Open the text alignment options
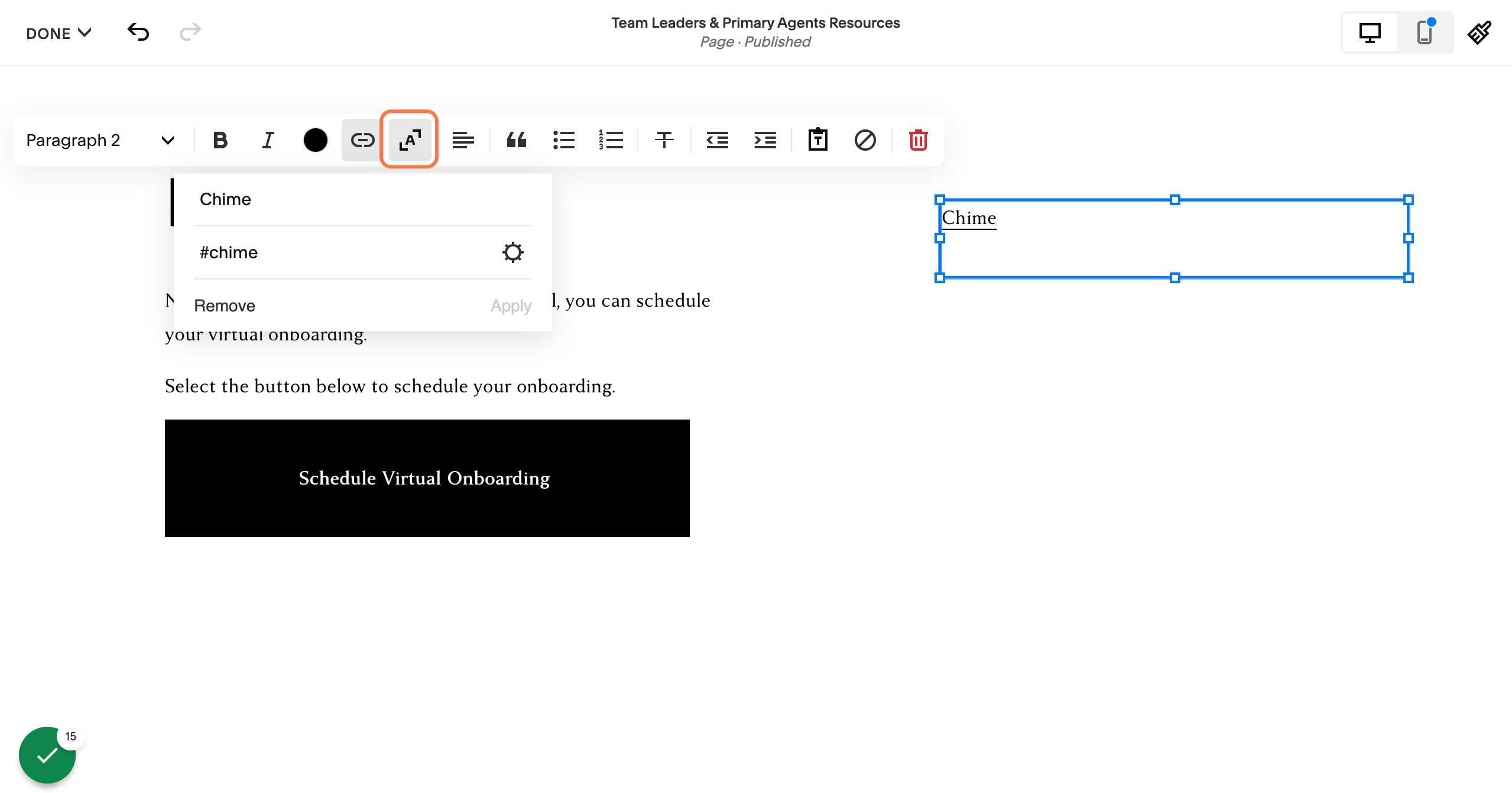The image size is (1512, 793). click(x=463, y=140)
